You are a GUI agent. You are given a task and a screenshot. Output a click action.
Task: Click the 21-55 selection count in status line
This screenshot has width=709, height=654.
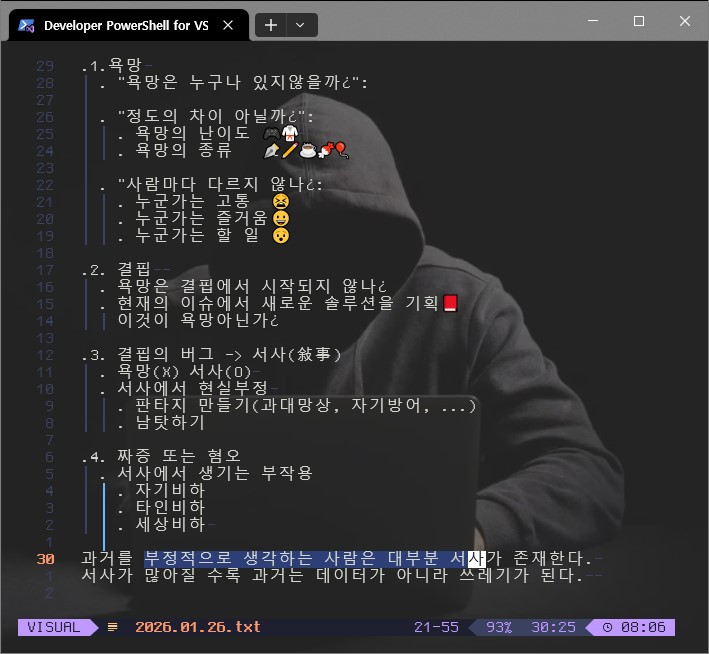click(436, 627)
